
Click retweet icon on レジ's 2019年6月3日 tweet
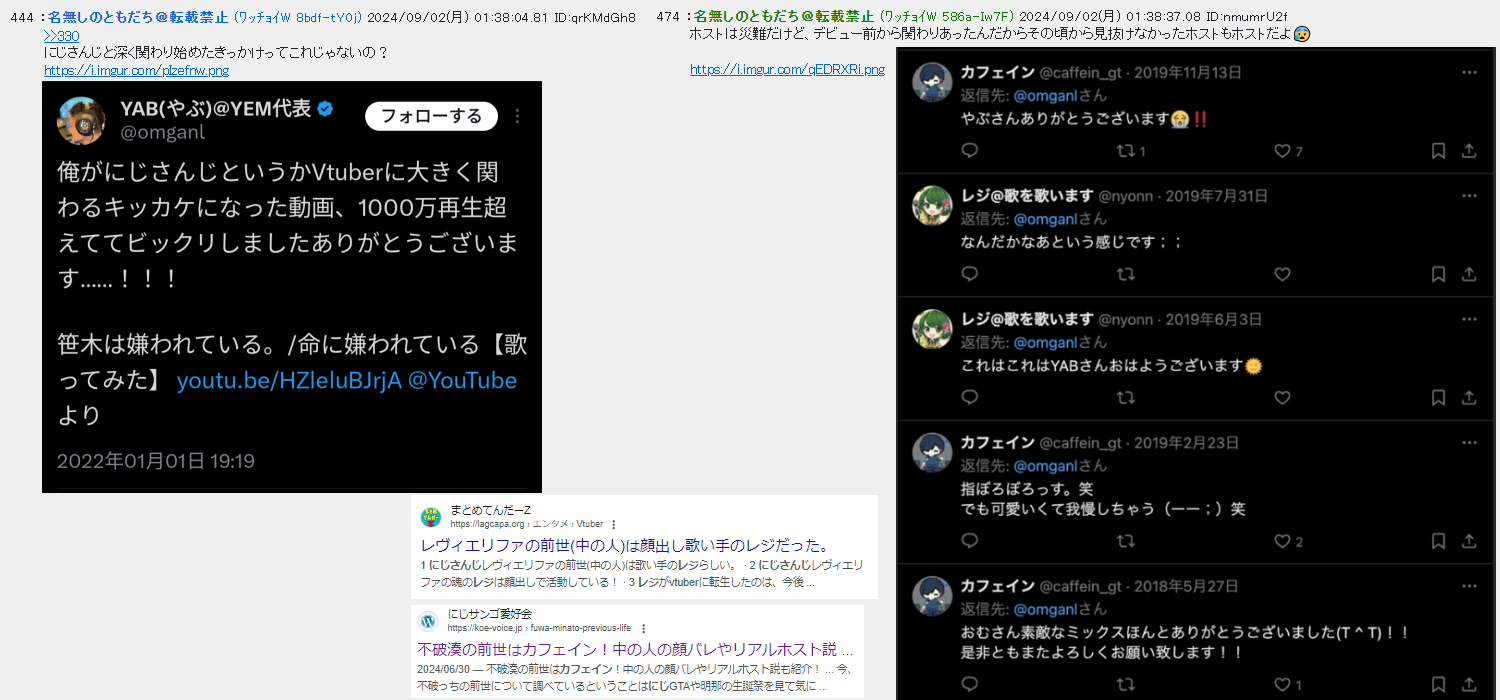[x=1125, y=398]
